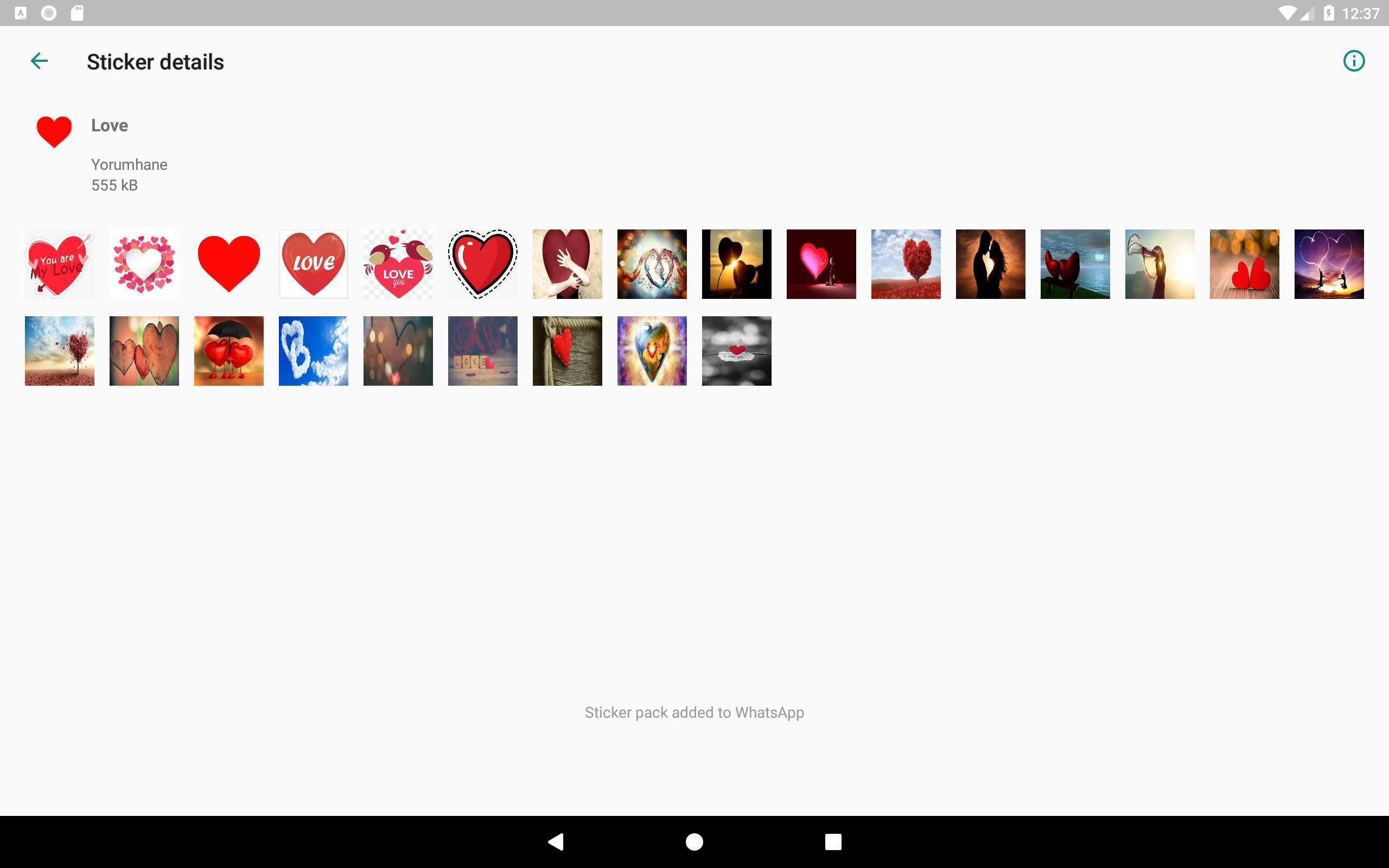
Task: Tap the 'LOVE you' birds sticker
Action: [398, 264]
